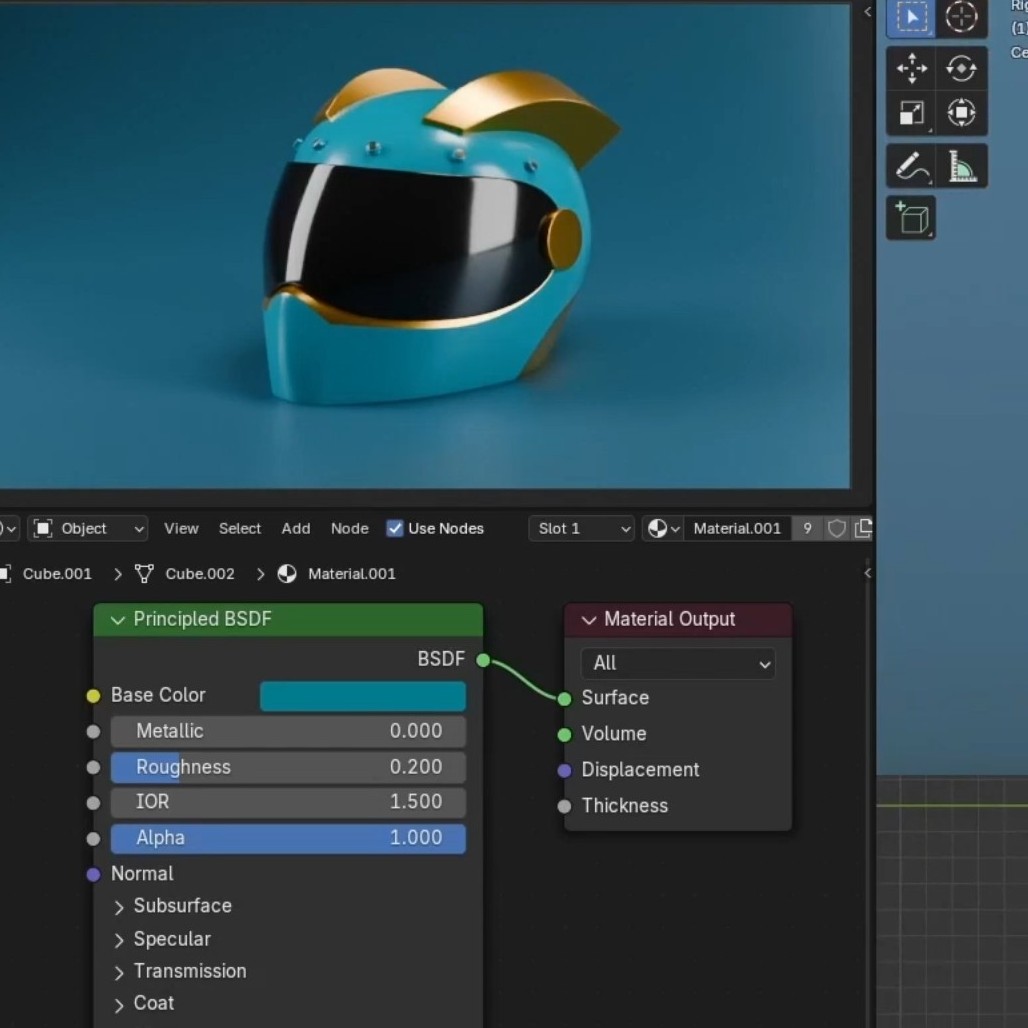The image size is (1028, 1028).
Task: Open the Node menu in the header
Action: point(349,528)
